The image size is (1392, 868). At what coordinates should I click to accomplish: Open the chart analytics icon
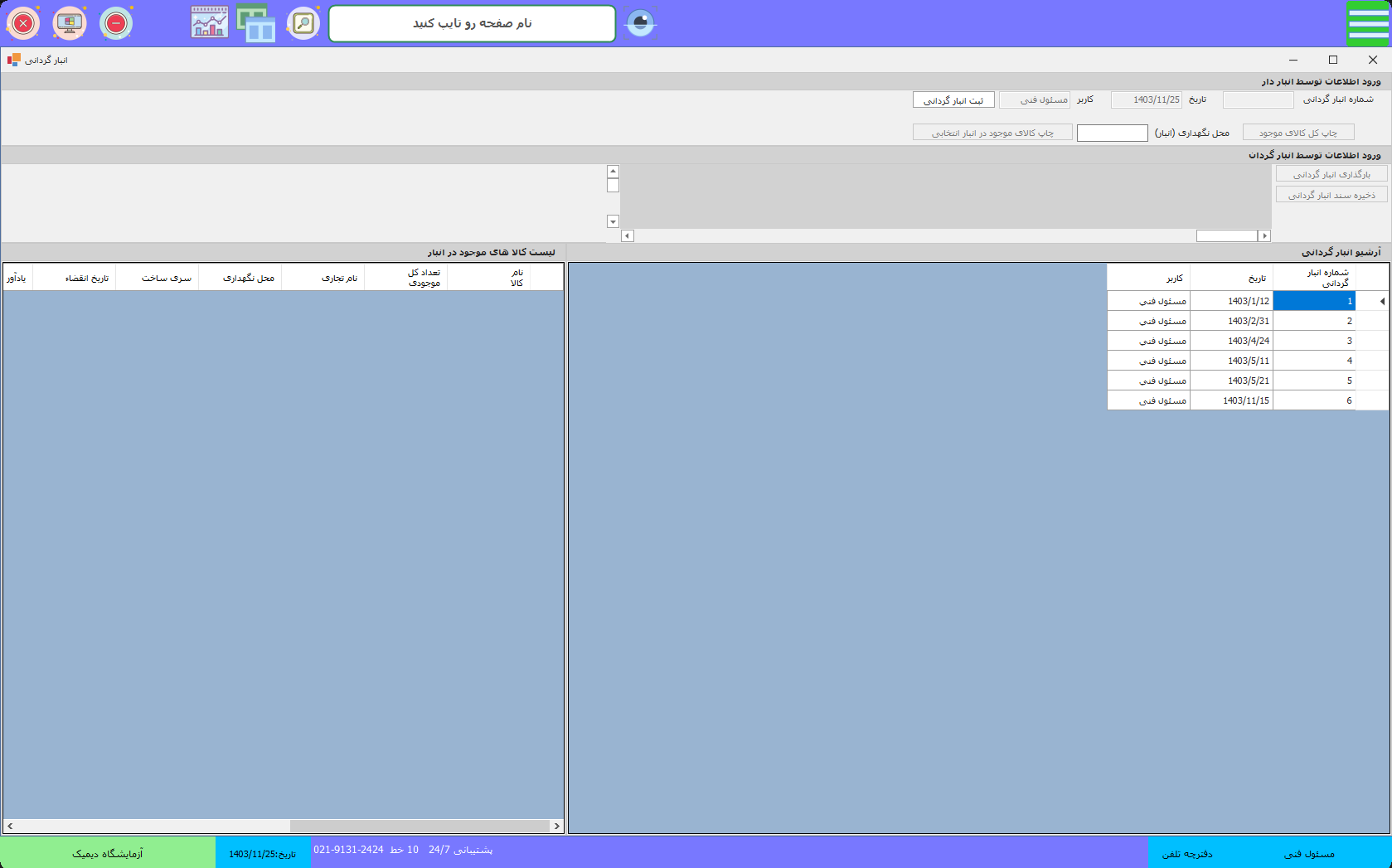point(210,23)
